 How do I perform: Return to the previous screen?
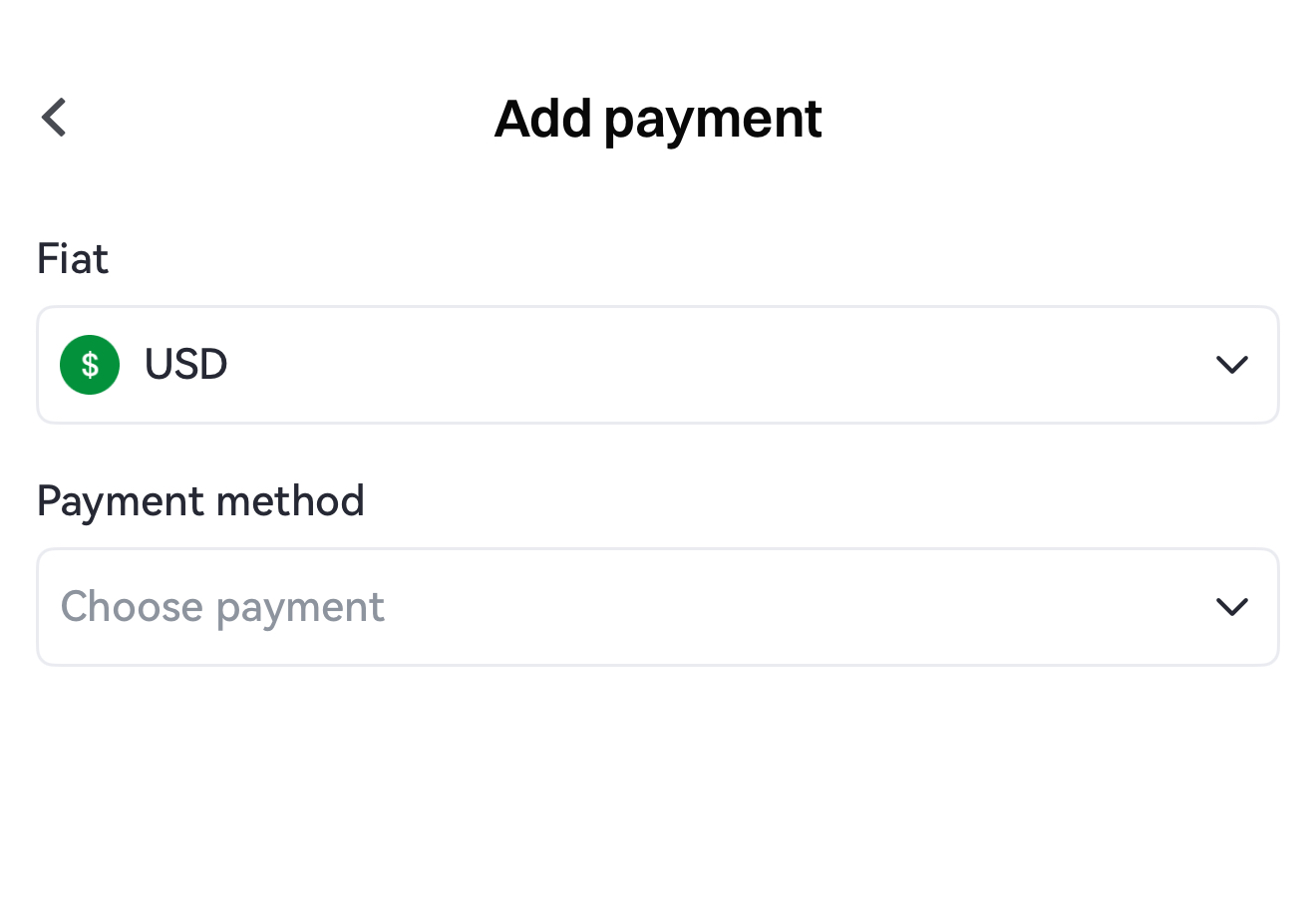tap(55, 118)
